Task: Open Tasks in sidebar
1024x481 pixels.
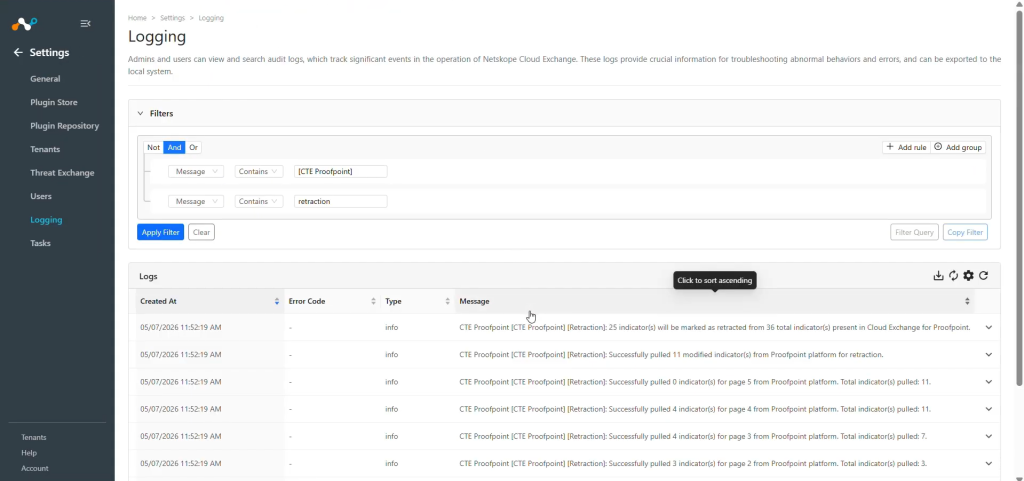Action: [40, 243]
